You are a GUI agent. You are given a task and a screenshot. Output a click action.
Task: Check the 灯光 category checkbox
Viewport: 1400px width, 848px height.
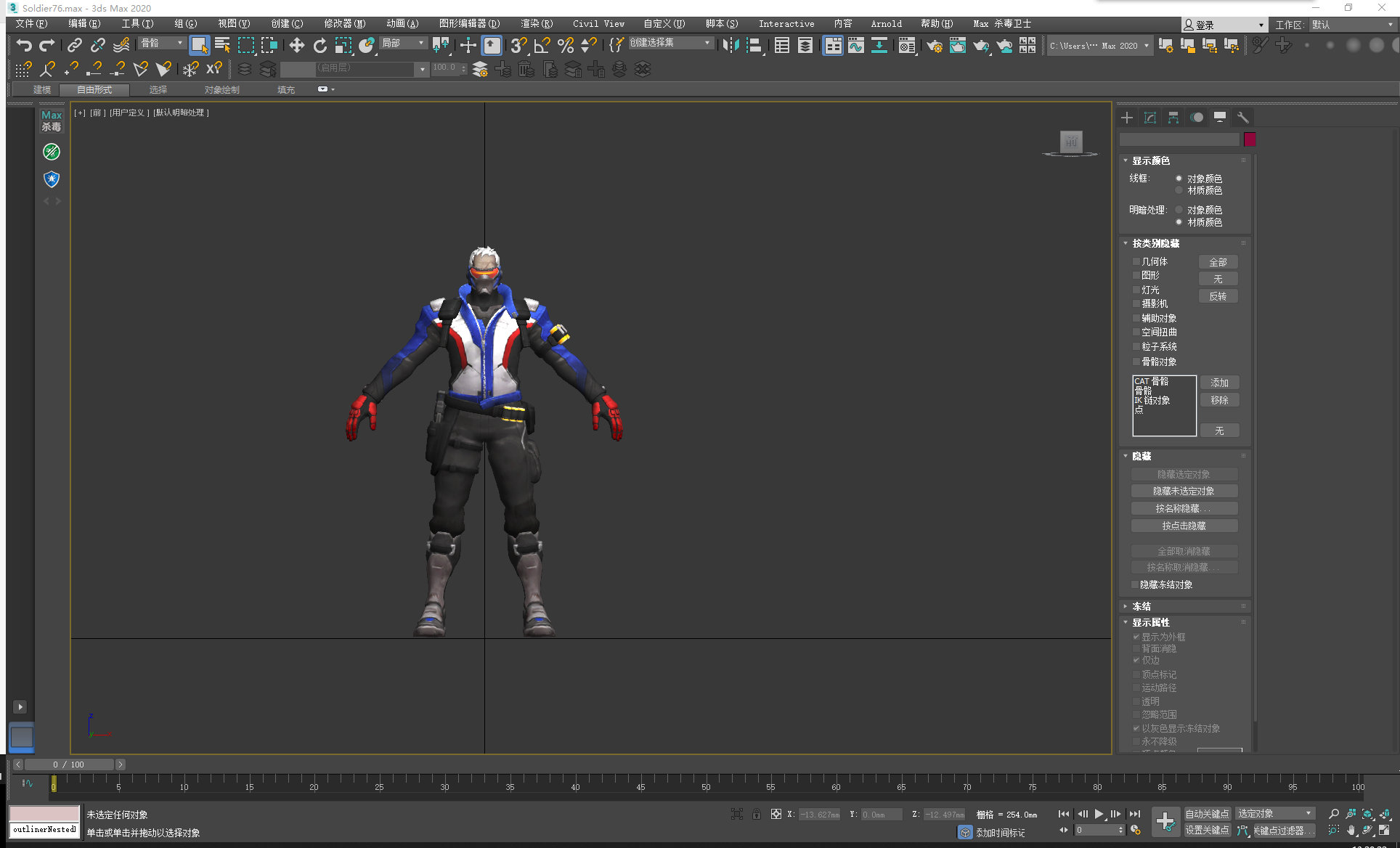click(x=1136, y=290)
